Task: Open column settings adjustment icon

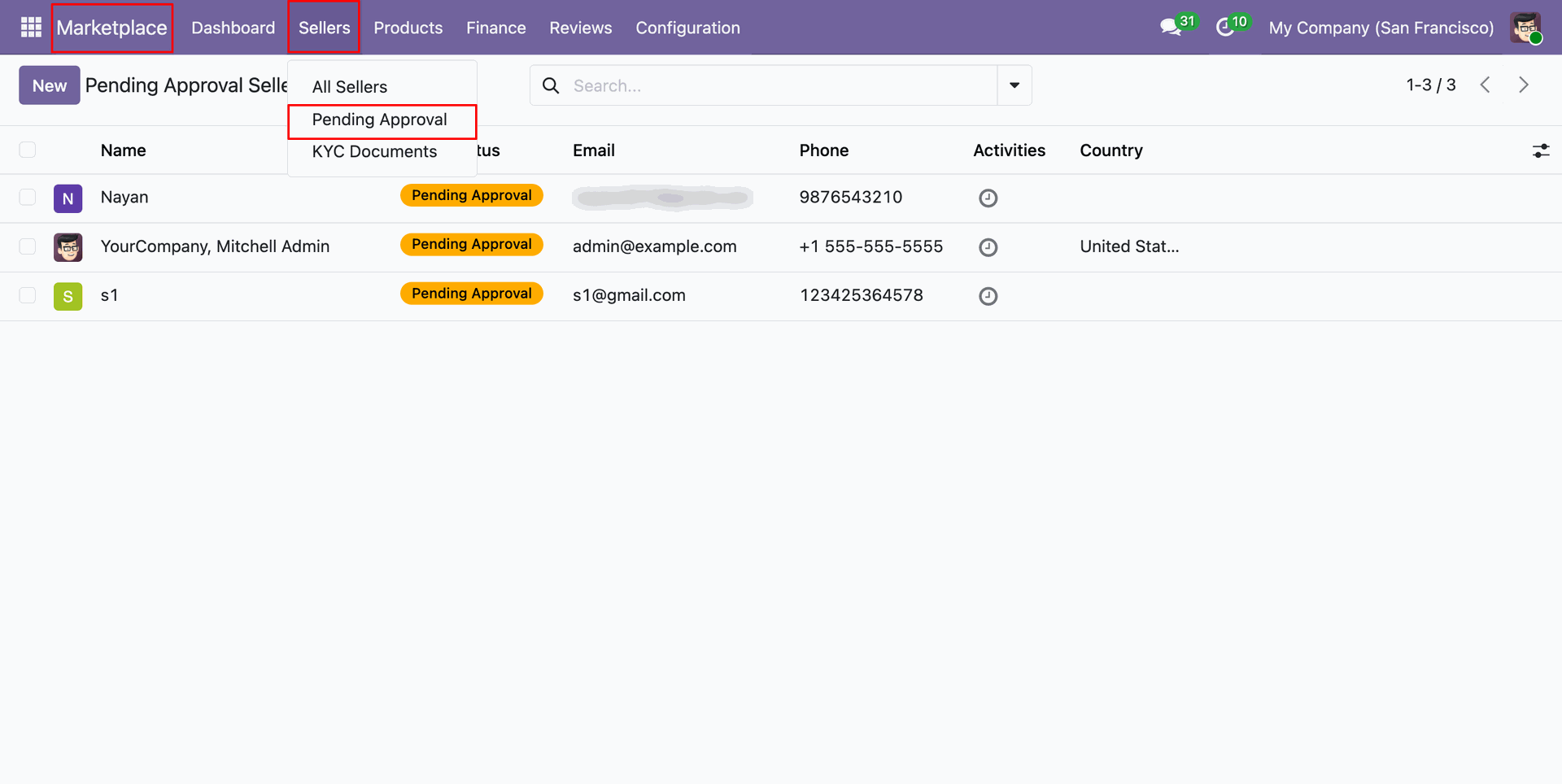Action: click(1541, 150)
